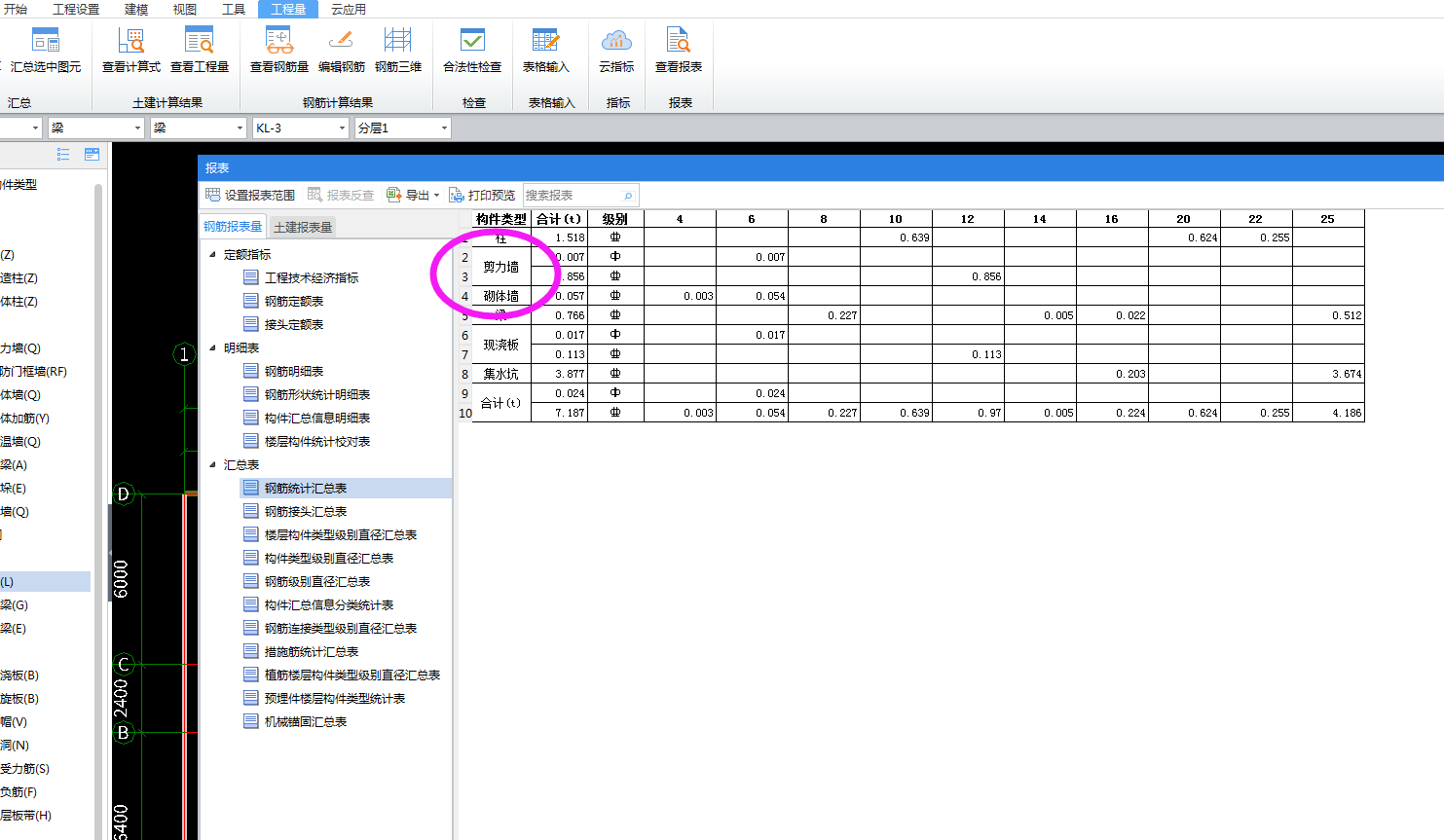The height and width of the screenshot is (840, 1444).
Task: Click the 合计(t) column header
Action: pyautogui.click(x=559, y=219)
